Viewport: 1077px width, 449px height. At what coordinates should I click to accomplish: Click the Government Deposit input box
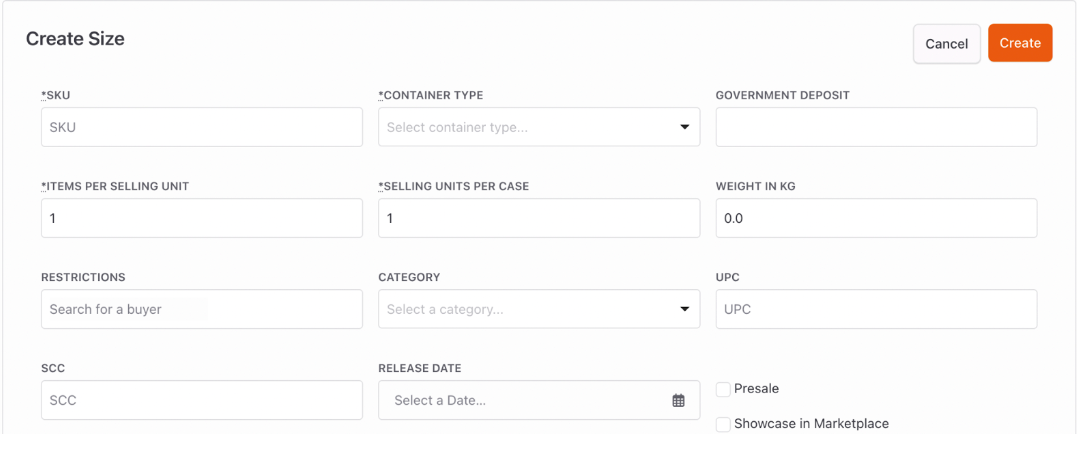[876, 127]
